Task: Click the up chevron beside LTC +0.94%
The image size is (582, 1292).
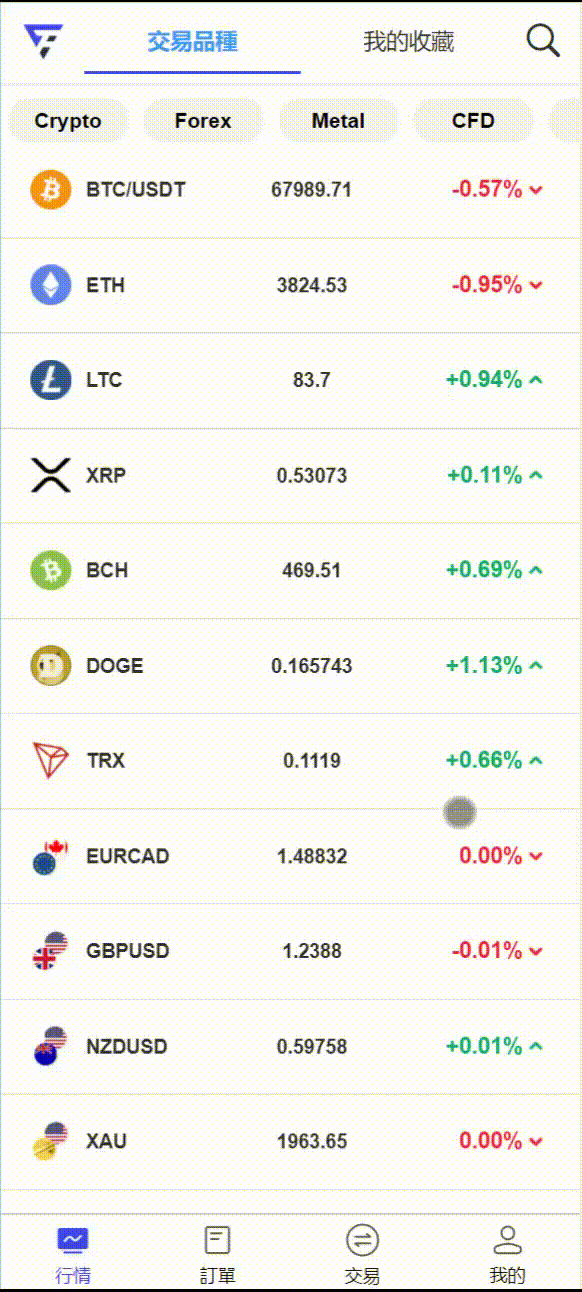Action: tap(536, 380)
